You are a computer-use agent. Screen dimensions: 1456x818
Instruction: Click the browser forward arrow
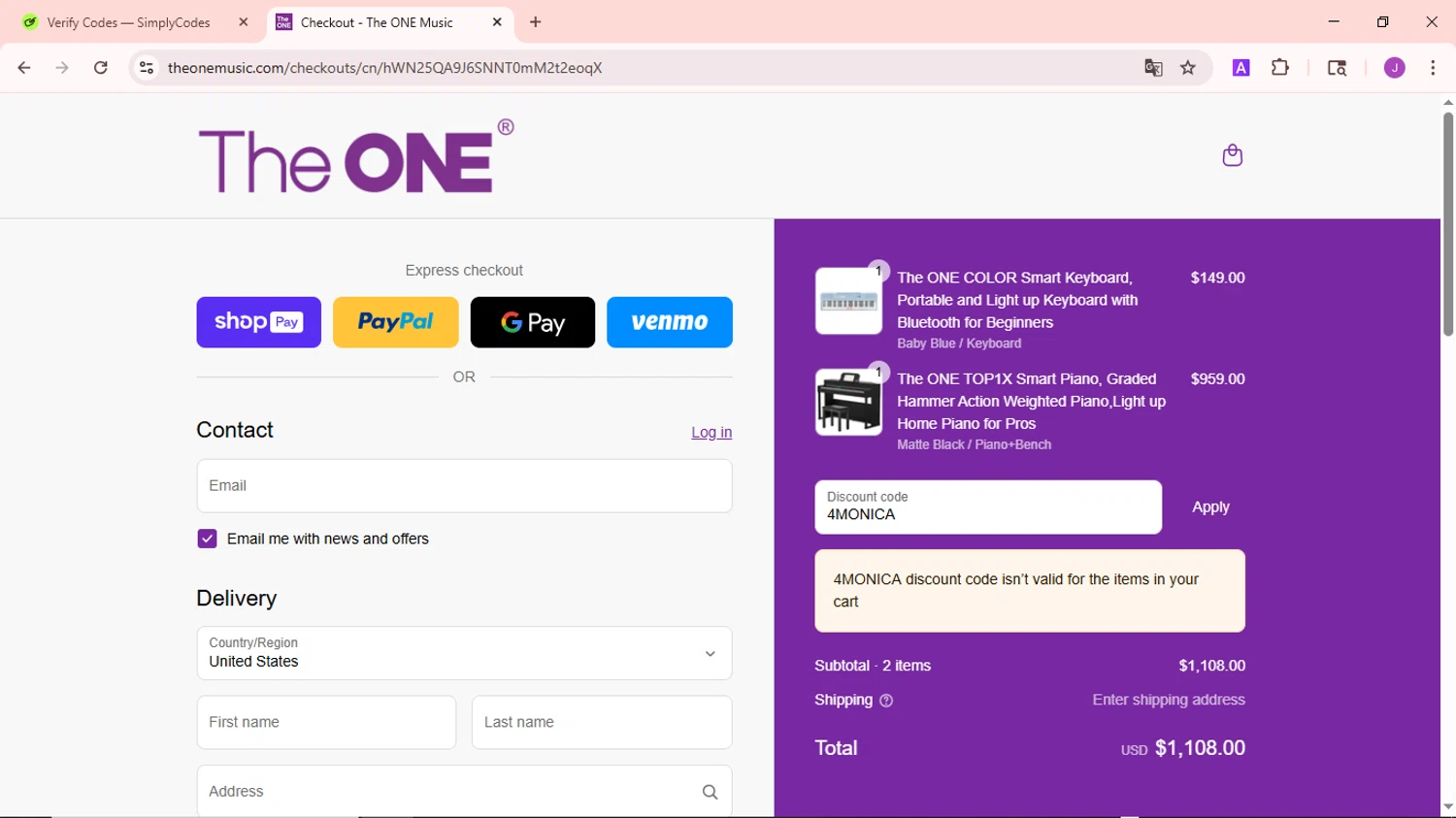click(62, 68)
